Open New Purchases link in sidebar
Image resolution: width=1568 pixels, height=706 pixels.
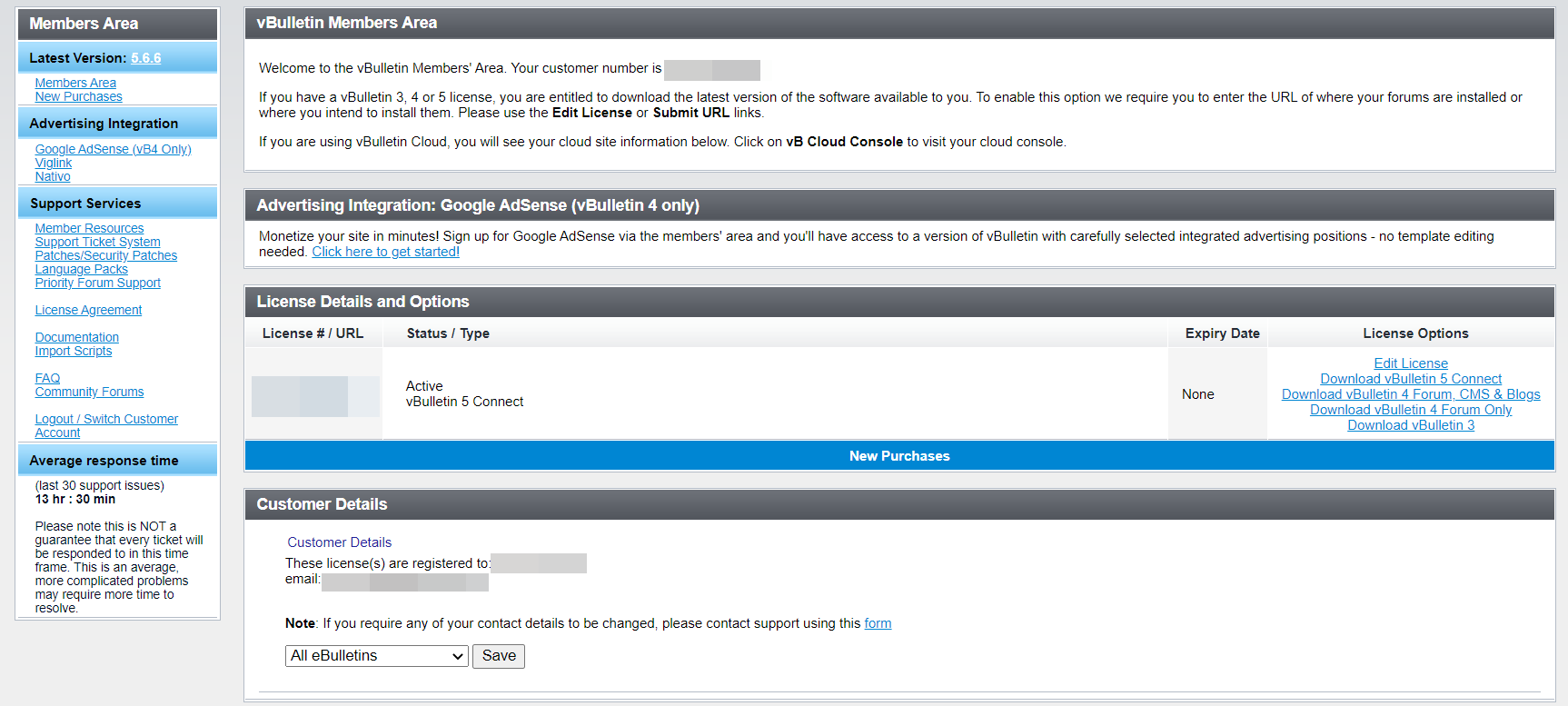[x=78, y=96]
